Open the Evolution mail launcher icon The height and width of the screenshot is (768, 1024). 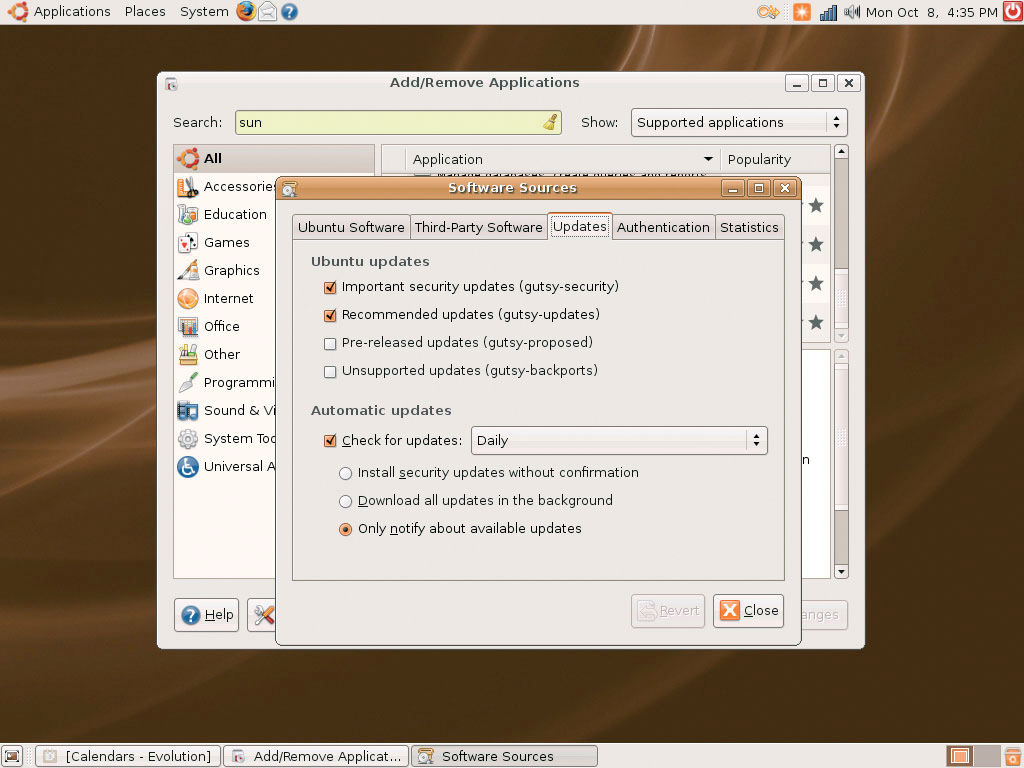[x=267, y=12]
